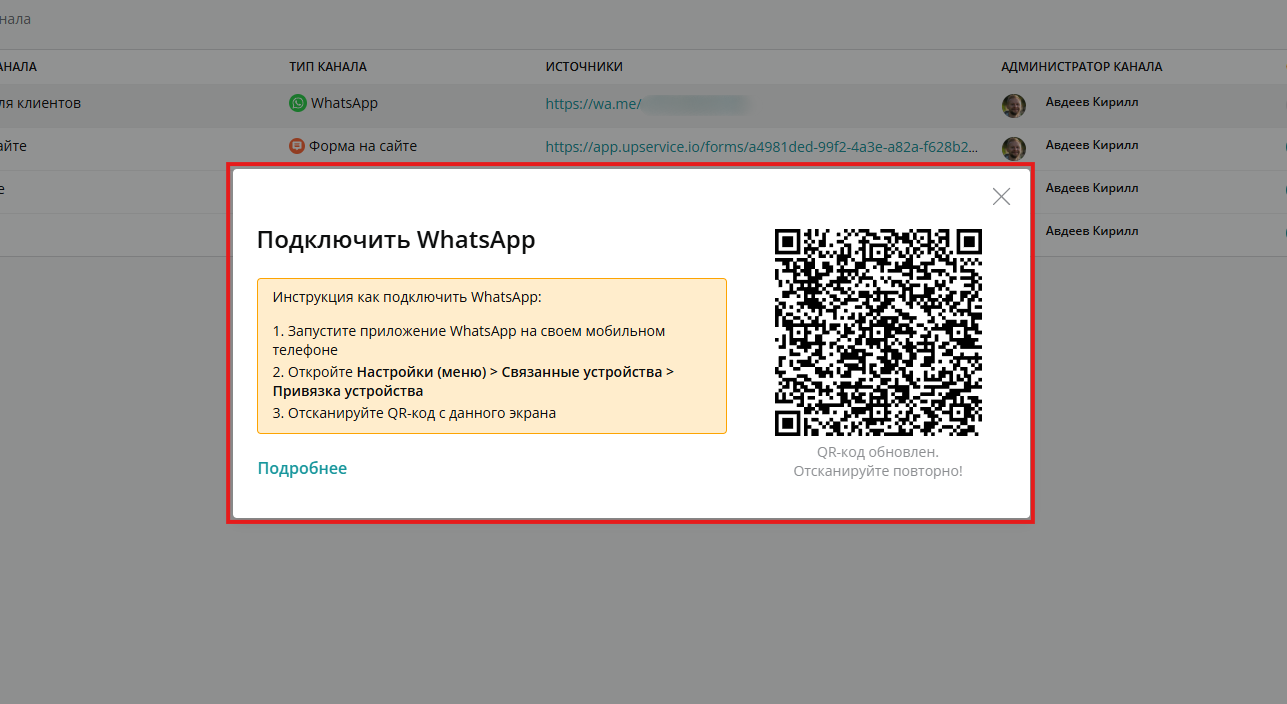Image resolution: width=1287 pixels, height=704 pixels.
Task: Close the Подключить WhatsApp dialog
Action: coord(1001,197)
